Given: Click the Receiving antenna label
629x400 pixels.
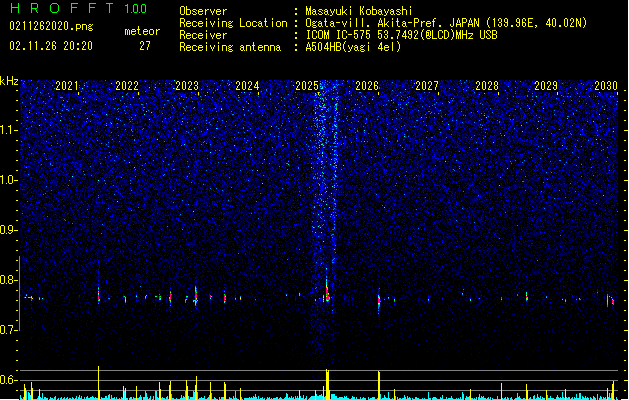Looking at the screenshot, I should [230, 47].
